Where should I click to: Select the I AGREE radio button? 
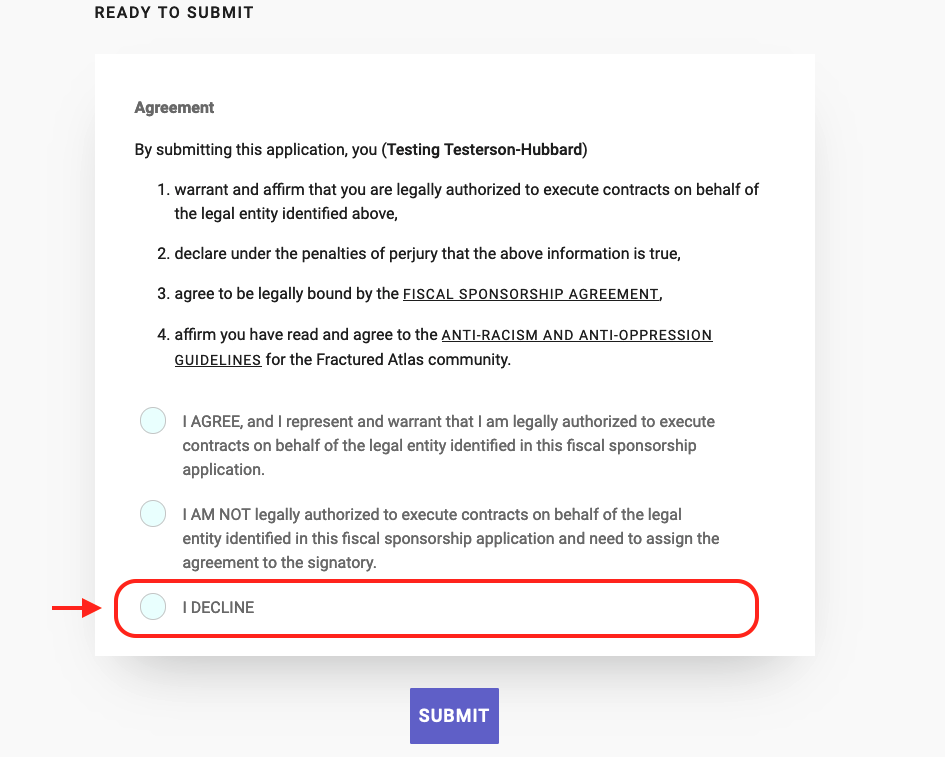(153, 421)
